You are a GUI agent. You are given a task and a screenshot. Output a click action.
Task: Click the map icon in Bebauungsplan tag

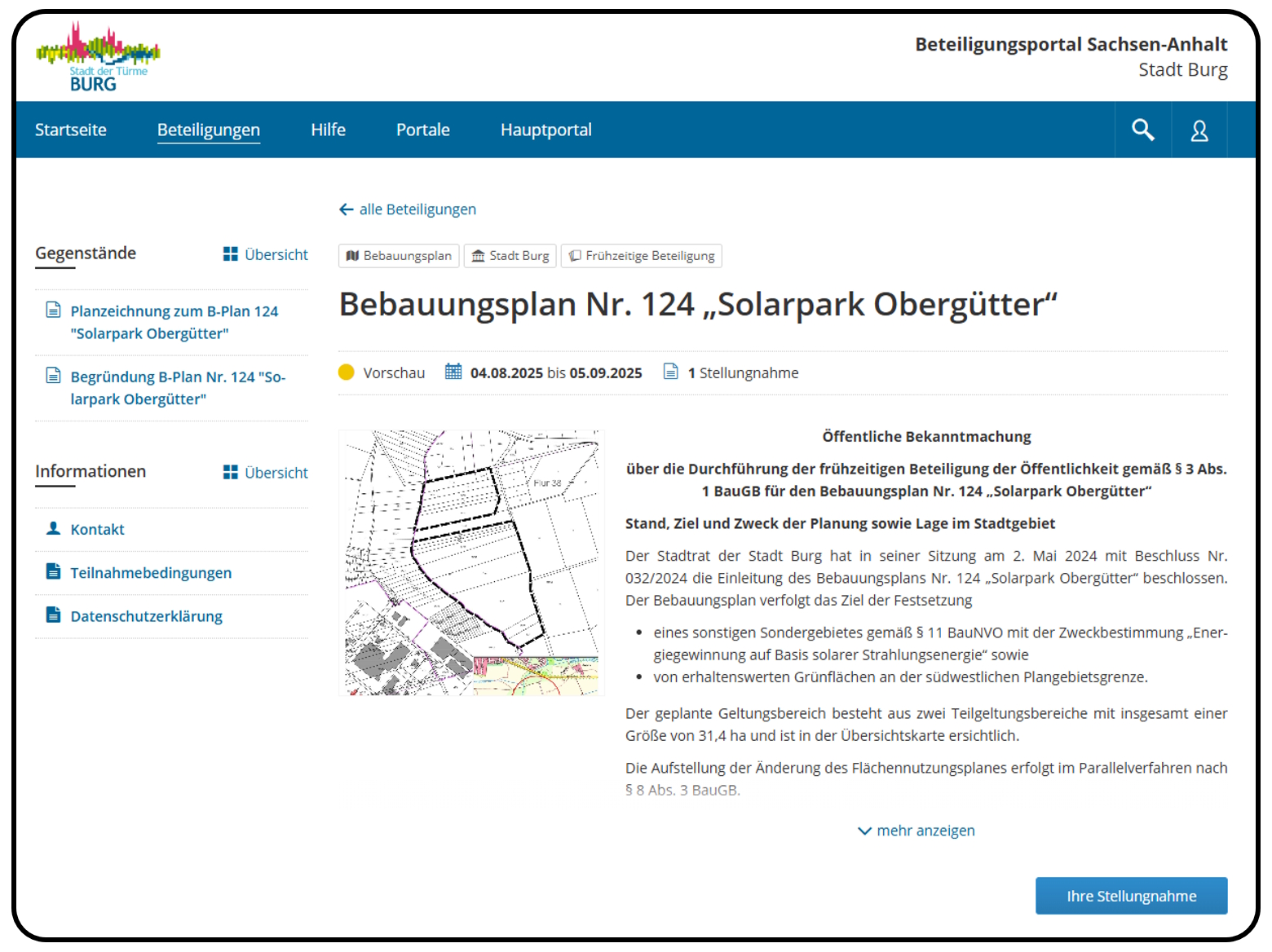[x=352, y=256]
